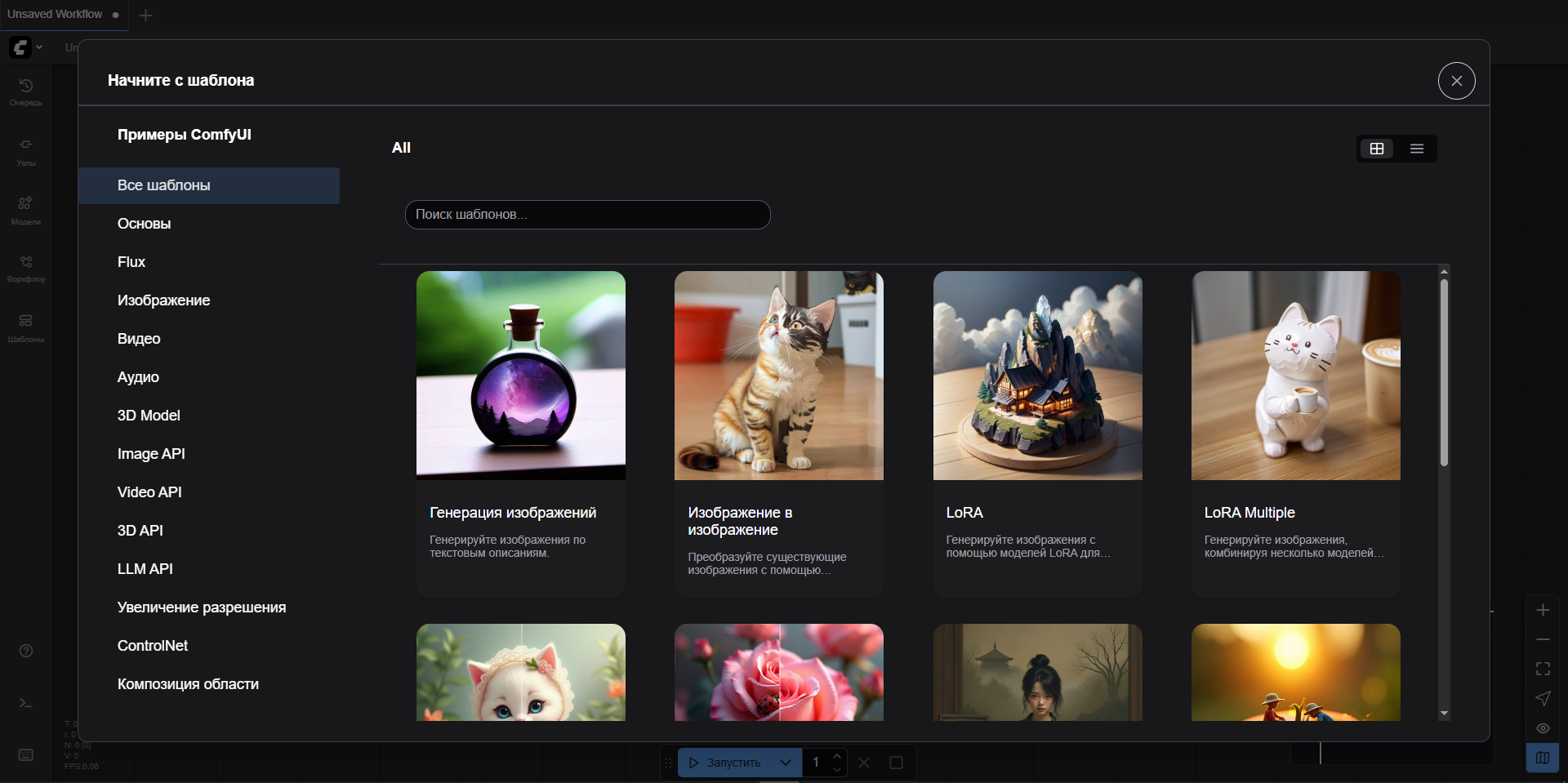This screenshot has height=783, width=1568.
Task: Select the Изображение category
Action: [x=209, y=300]
